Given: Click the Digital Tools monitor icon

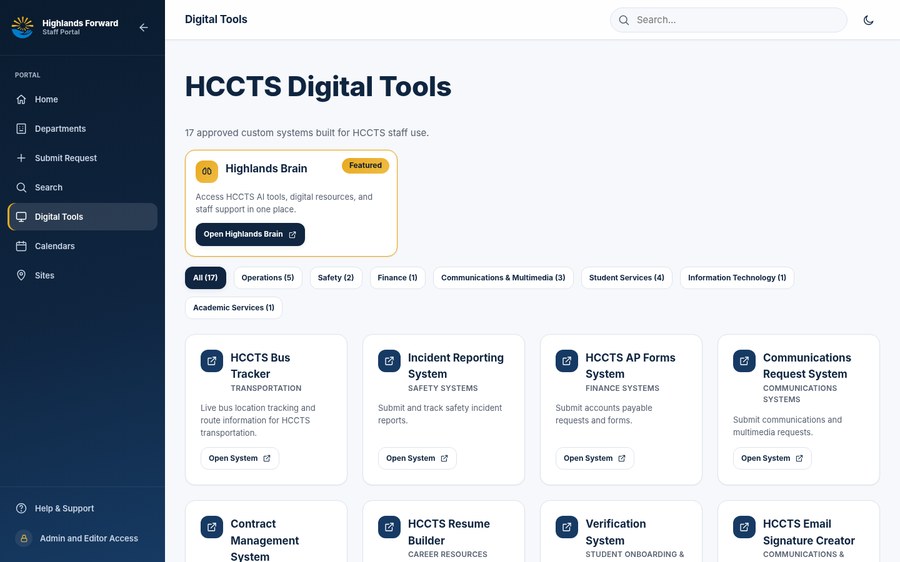Looking at the screenshot, I should pos(21,216).
